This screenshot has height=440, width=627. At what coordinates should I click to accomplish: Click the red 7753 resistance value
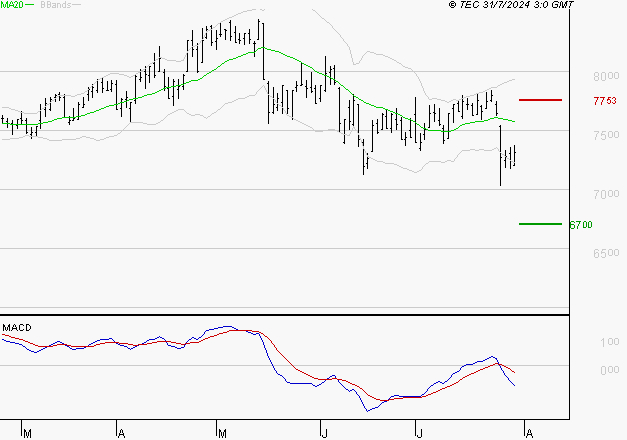click(x=605, y=101)
